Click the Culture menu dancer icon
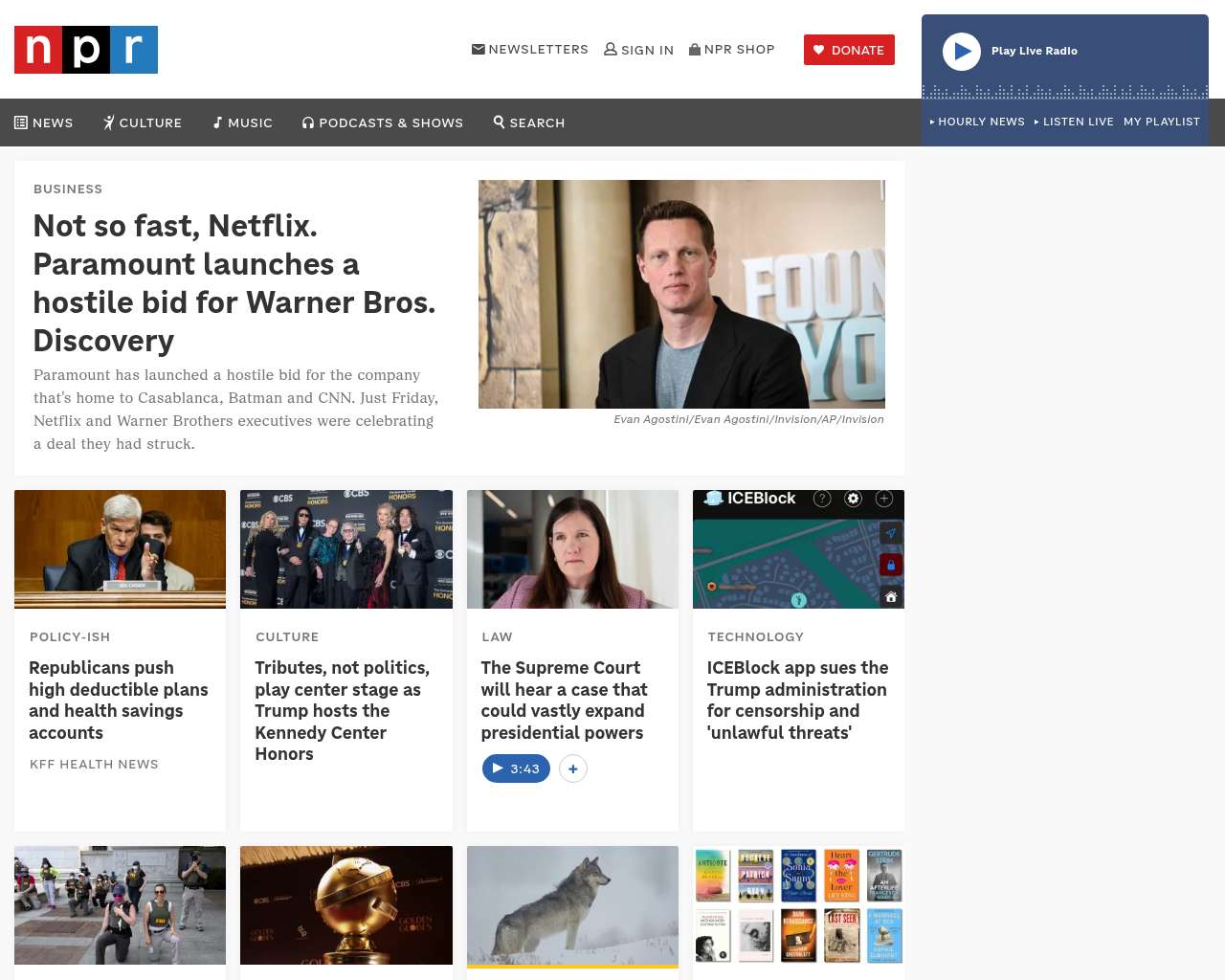Viewport: 1225px width, 980px height. point(109,122)
